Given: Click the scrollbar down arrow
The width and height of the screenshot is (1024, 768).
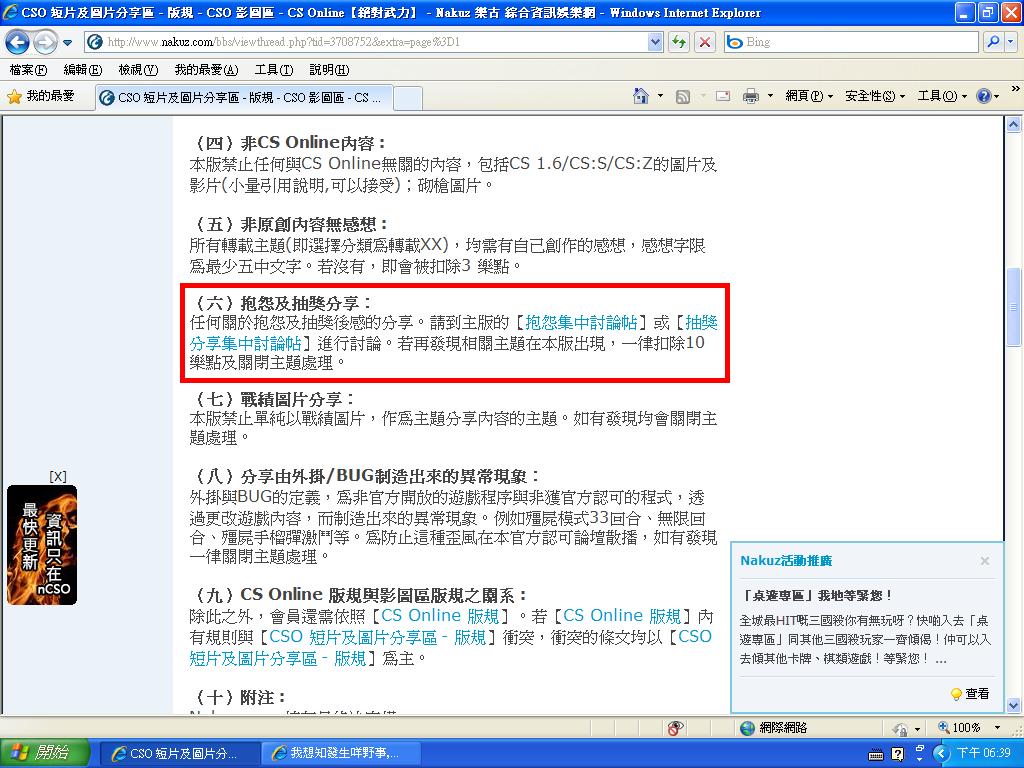Looking at the screenshot, I should point(1014,705).
